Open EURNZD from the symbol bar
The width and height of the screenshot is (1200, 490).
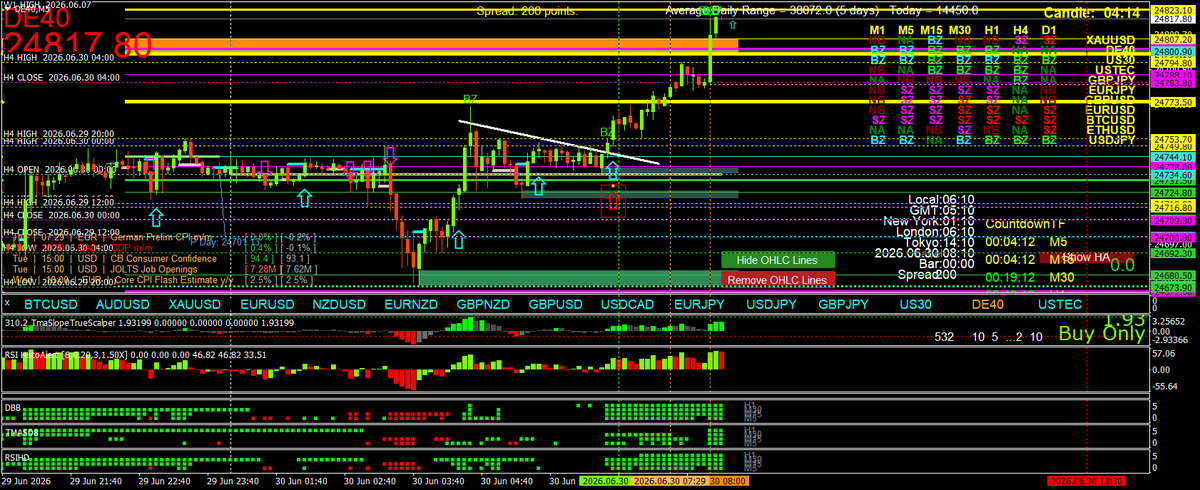click(411, 303)
